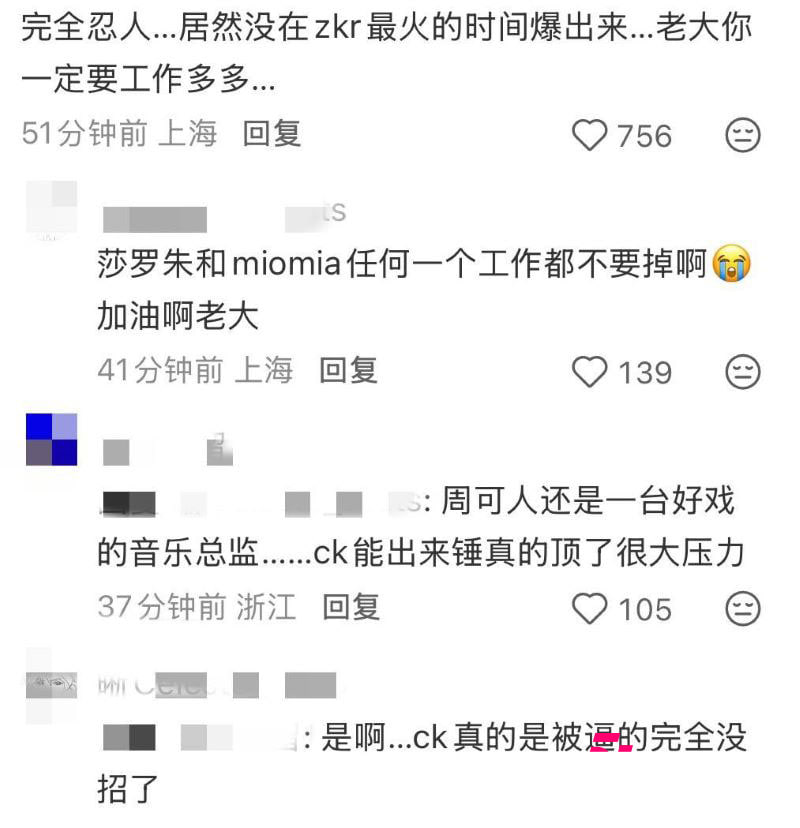The width and height of the screenshot is (800, 828).
Task: Reply to the 41分钟前 上海 comment
Action: pos(349,370)
